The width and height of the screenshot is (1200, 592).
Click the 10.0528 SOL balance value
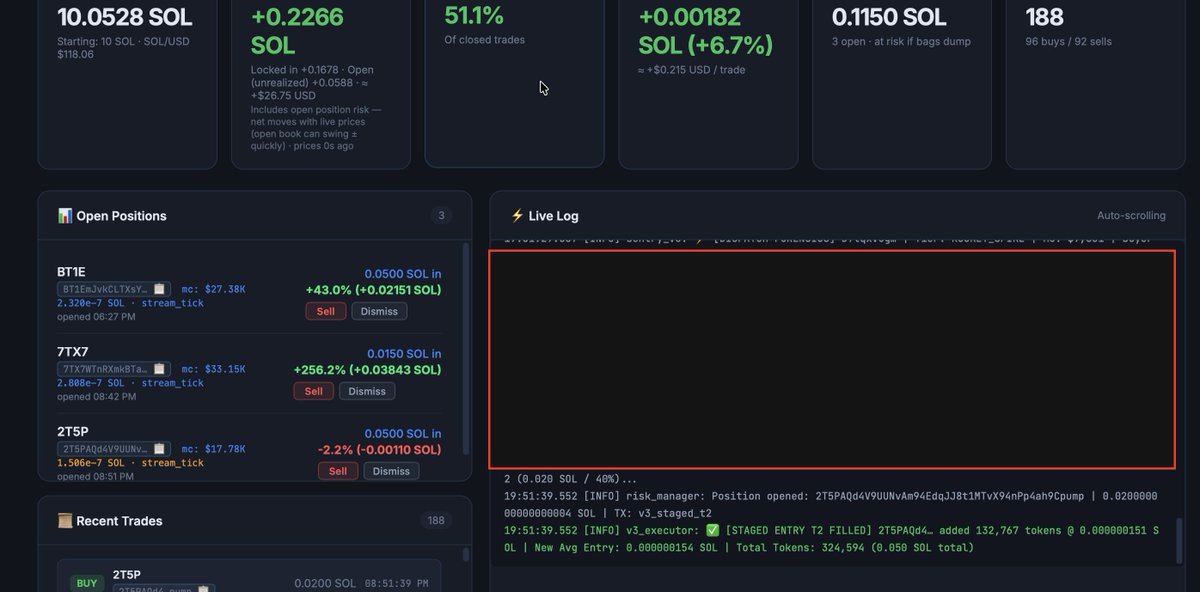tap(124, 17)
